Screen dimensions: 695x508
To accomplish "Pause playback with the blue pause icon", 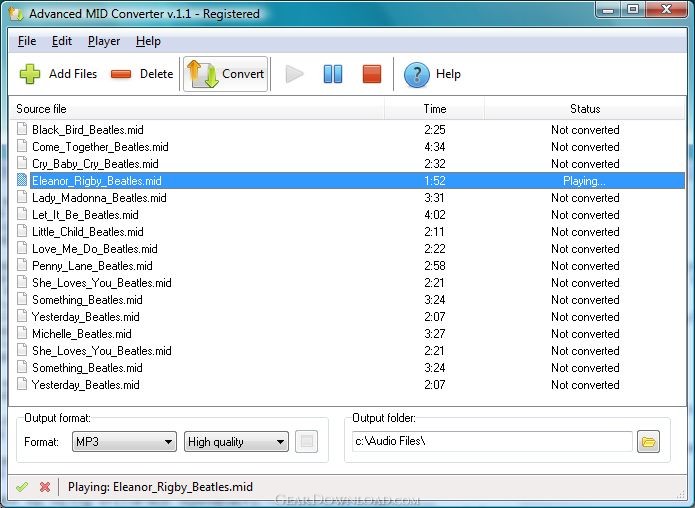I will click(333, 74).
